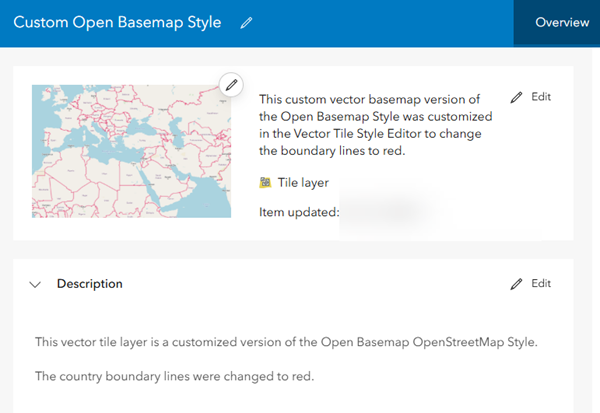Click the Tile layer type icon

(265, 182)
